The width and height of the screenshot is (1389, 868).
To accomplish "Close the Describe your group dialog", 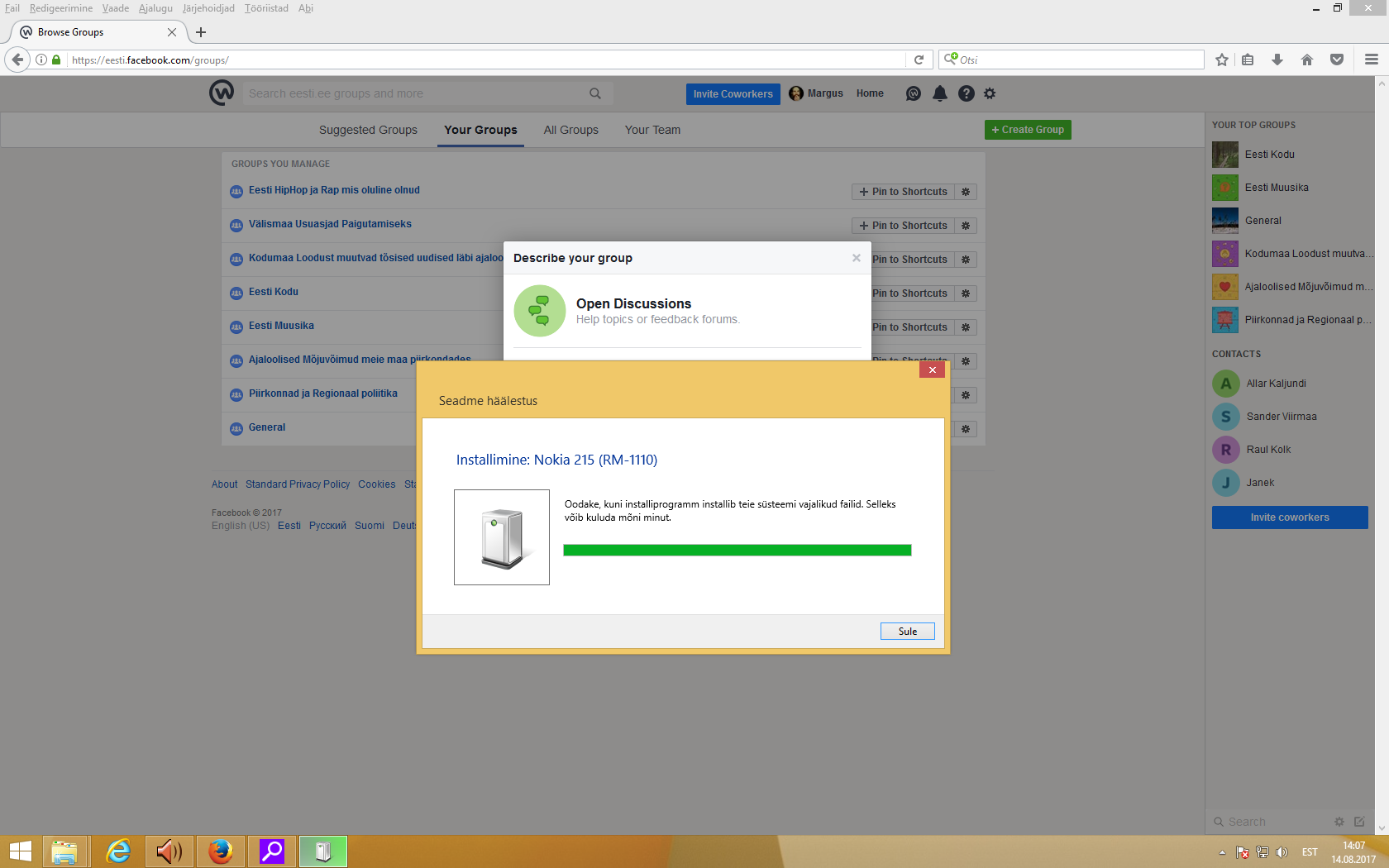I will [x=857, y=258].
